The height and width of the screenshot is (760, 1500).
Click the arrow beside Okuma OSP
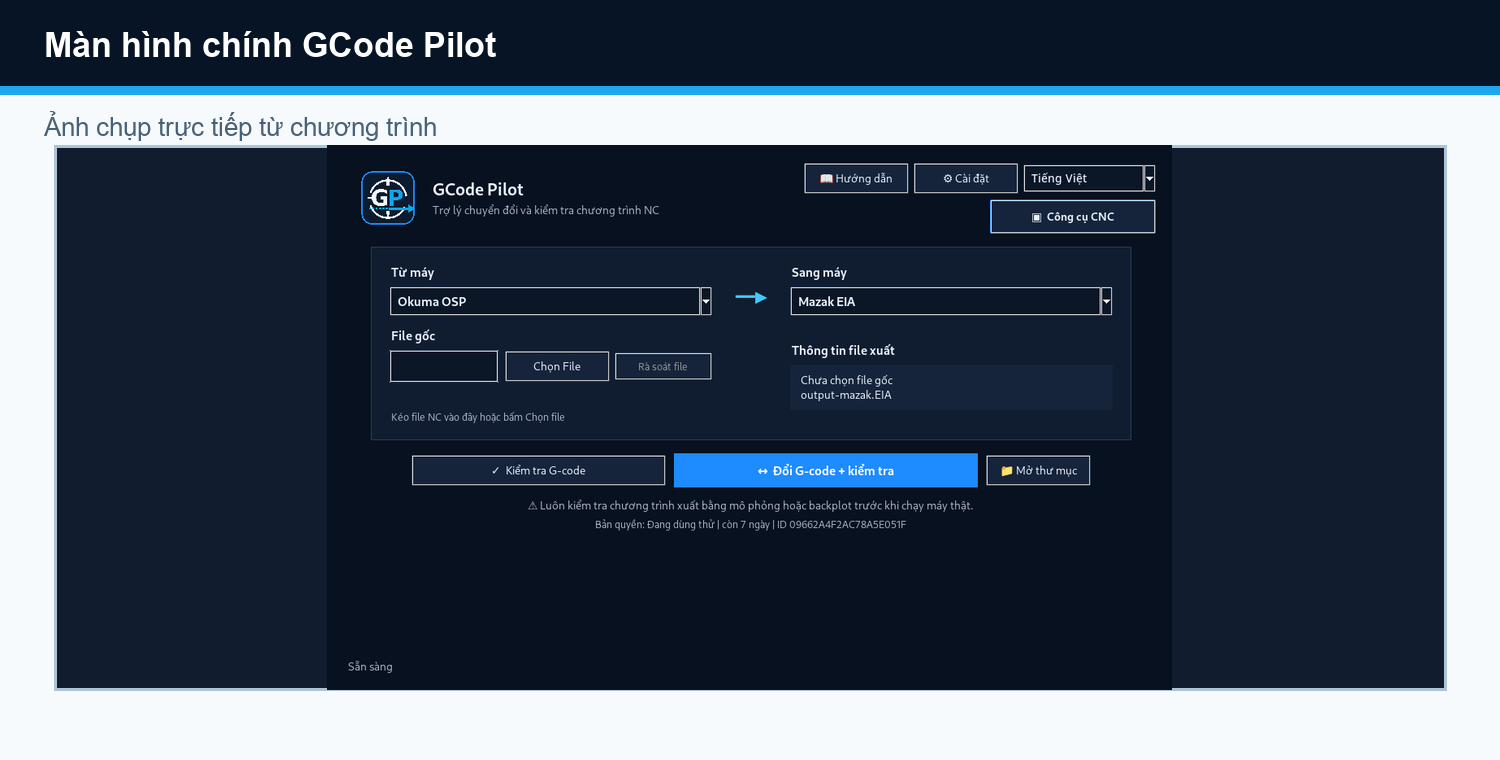pos(706,301)
